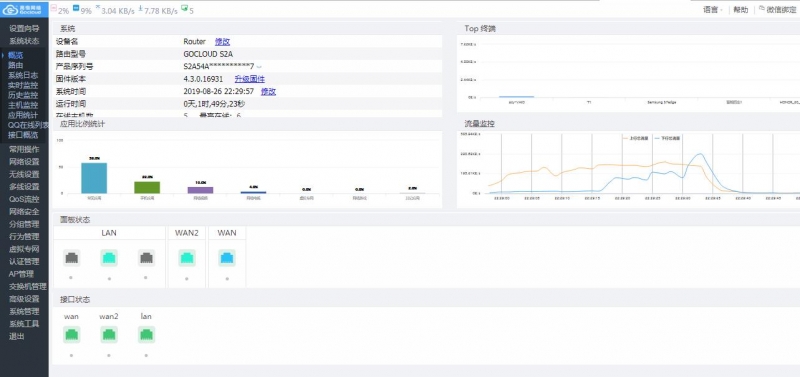Click the upload speed icon next to 3.04 KB/s
Image resolution: width=800 pixels, height=377 pixels.
point(97,8)
